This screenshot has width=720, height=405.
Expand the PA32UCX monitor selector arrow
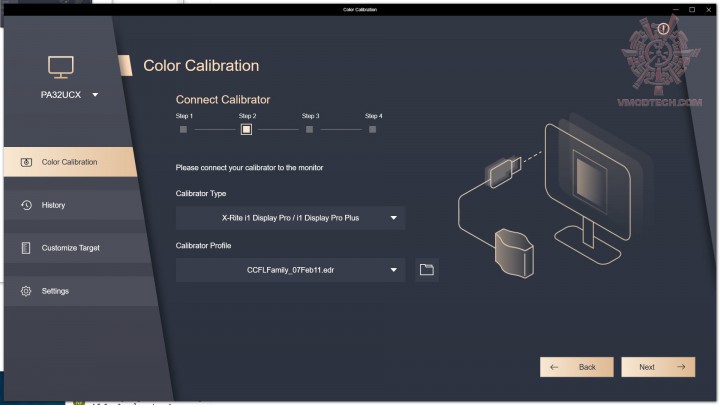click(x=95, y=95)
